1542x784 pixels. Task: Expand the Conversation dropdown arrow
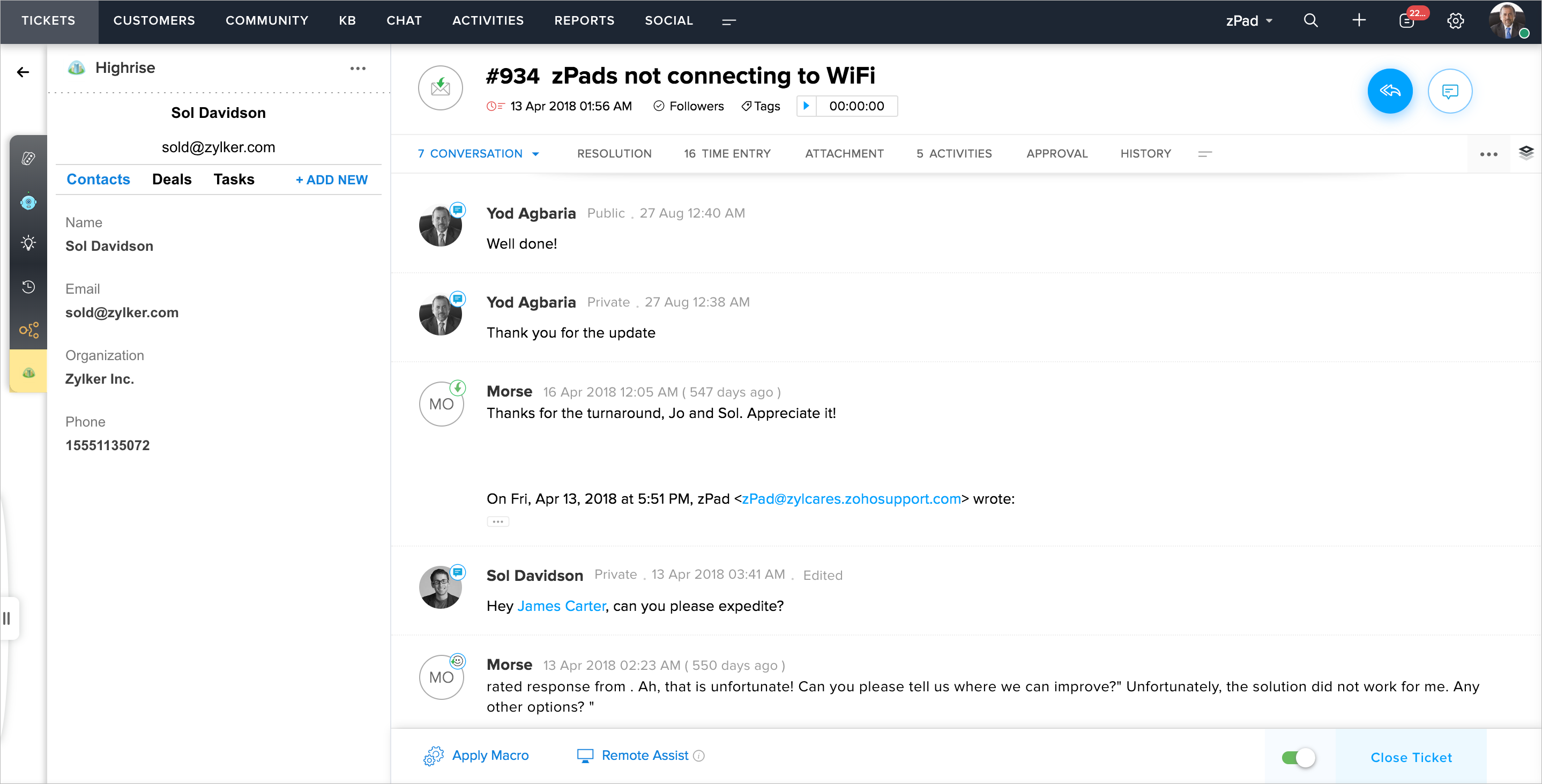click(x=536, y=154)
